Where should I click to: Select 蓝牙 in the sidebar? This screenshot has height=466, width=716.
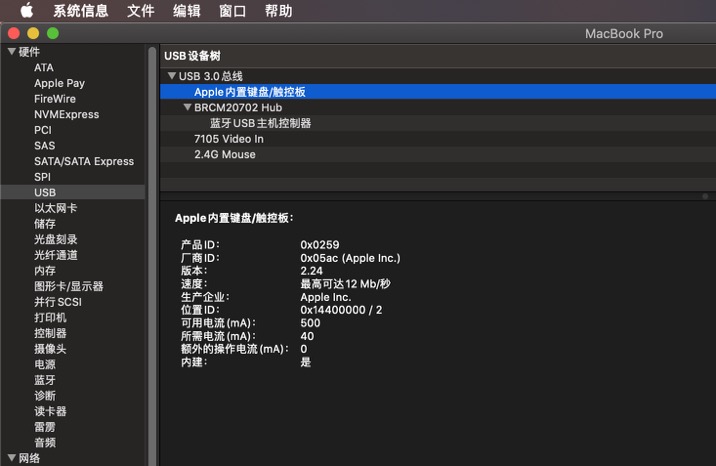click(45, 380)
